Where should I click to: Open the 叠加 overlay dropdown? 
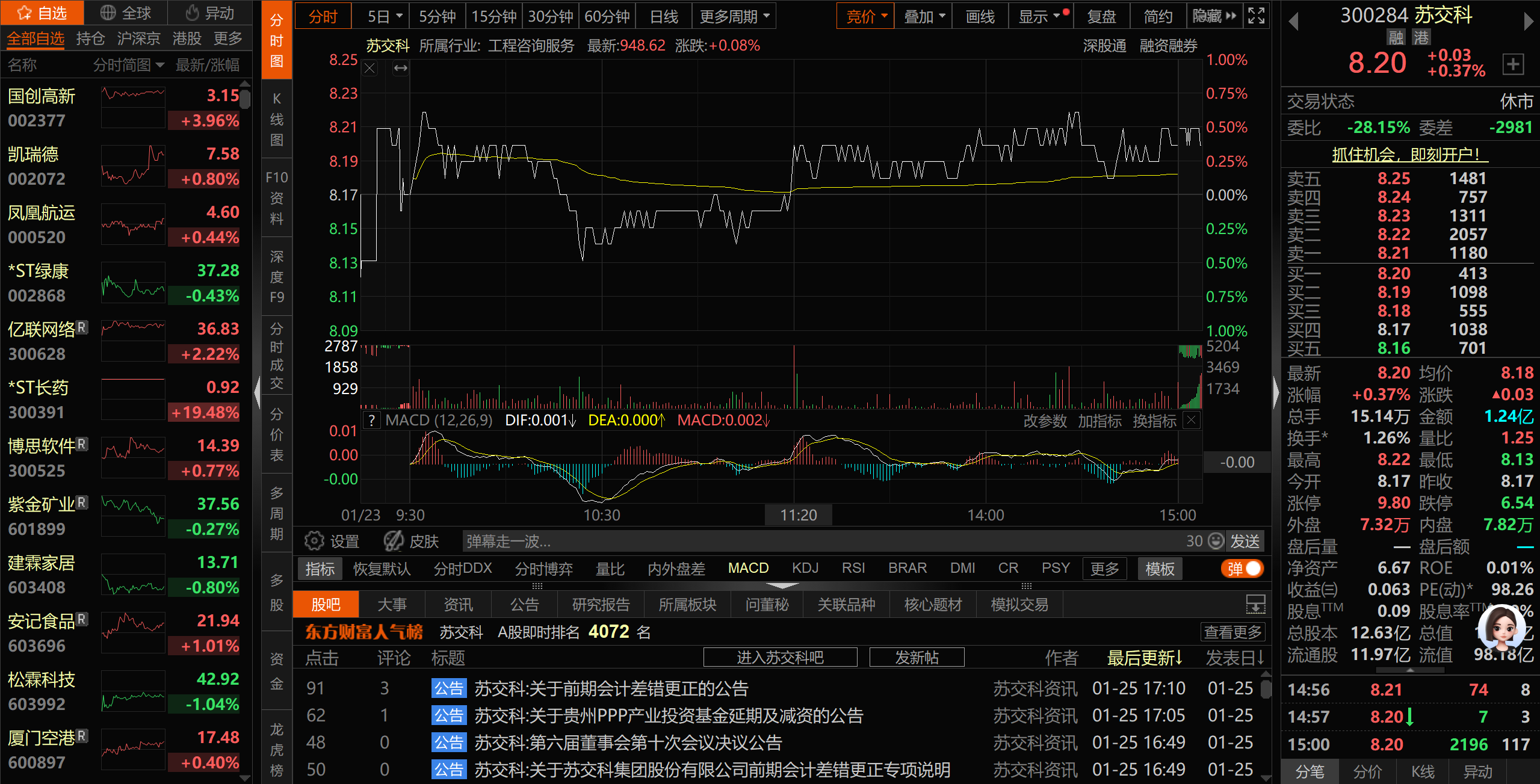(x=924, y=16)
